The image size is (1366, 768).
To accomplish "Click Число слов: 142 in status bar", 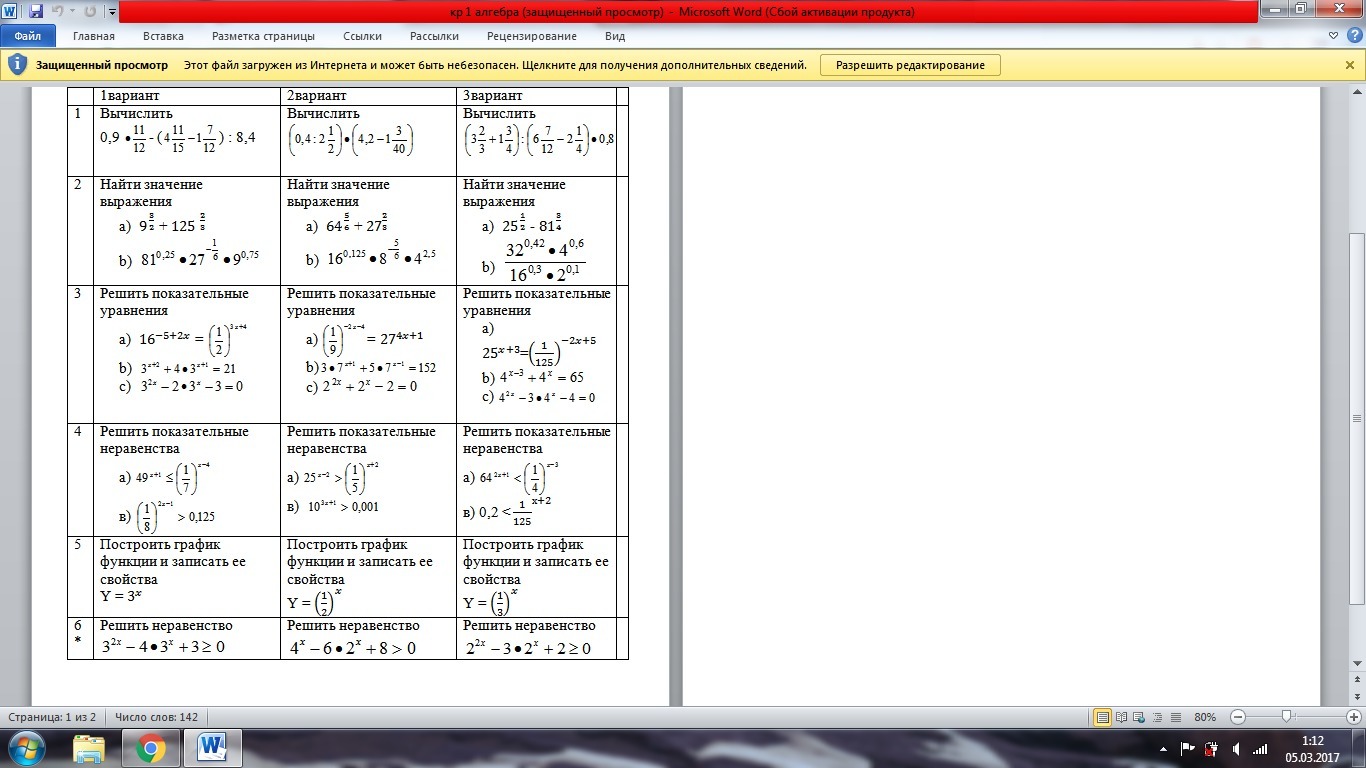I will pyautogui.click(x=156, y=717).
